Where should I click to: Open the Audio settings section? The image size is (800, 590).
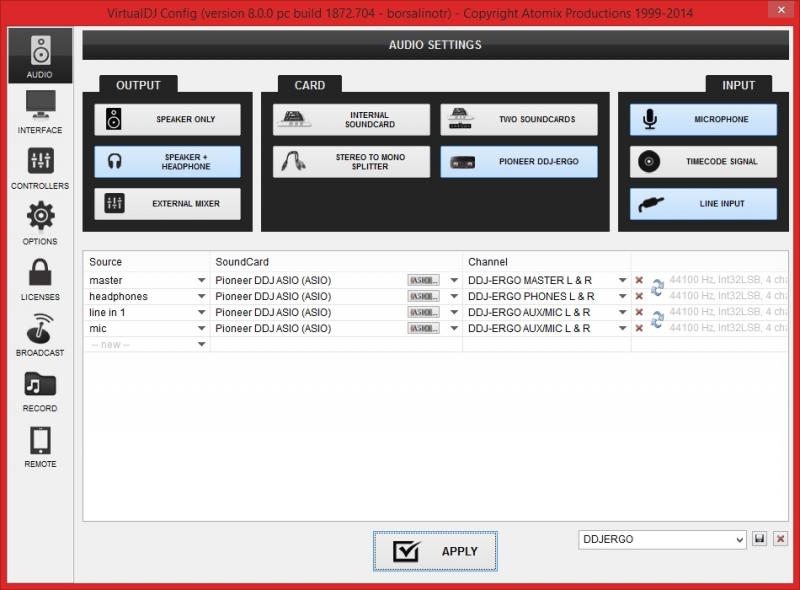pyautogui.click(x=40, y=56)
